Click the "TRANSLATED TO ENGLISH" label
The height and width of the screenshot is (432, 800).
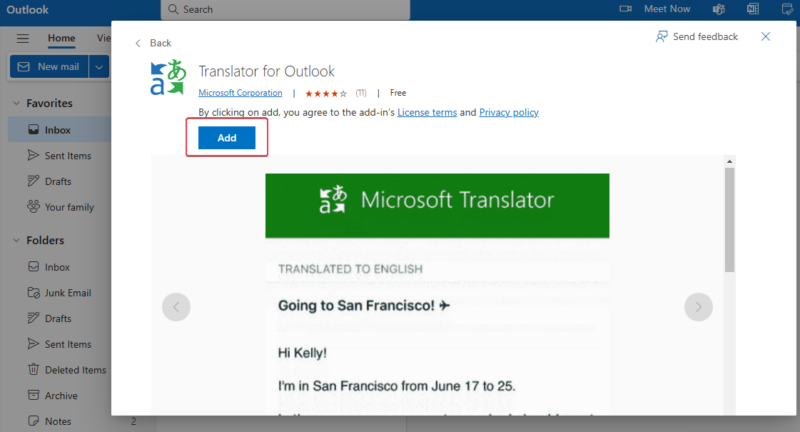point(351,269)
